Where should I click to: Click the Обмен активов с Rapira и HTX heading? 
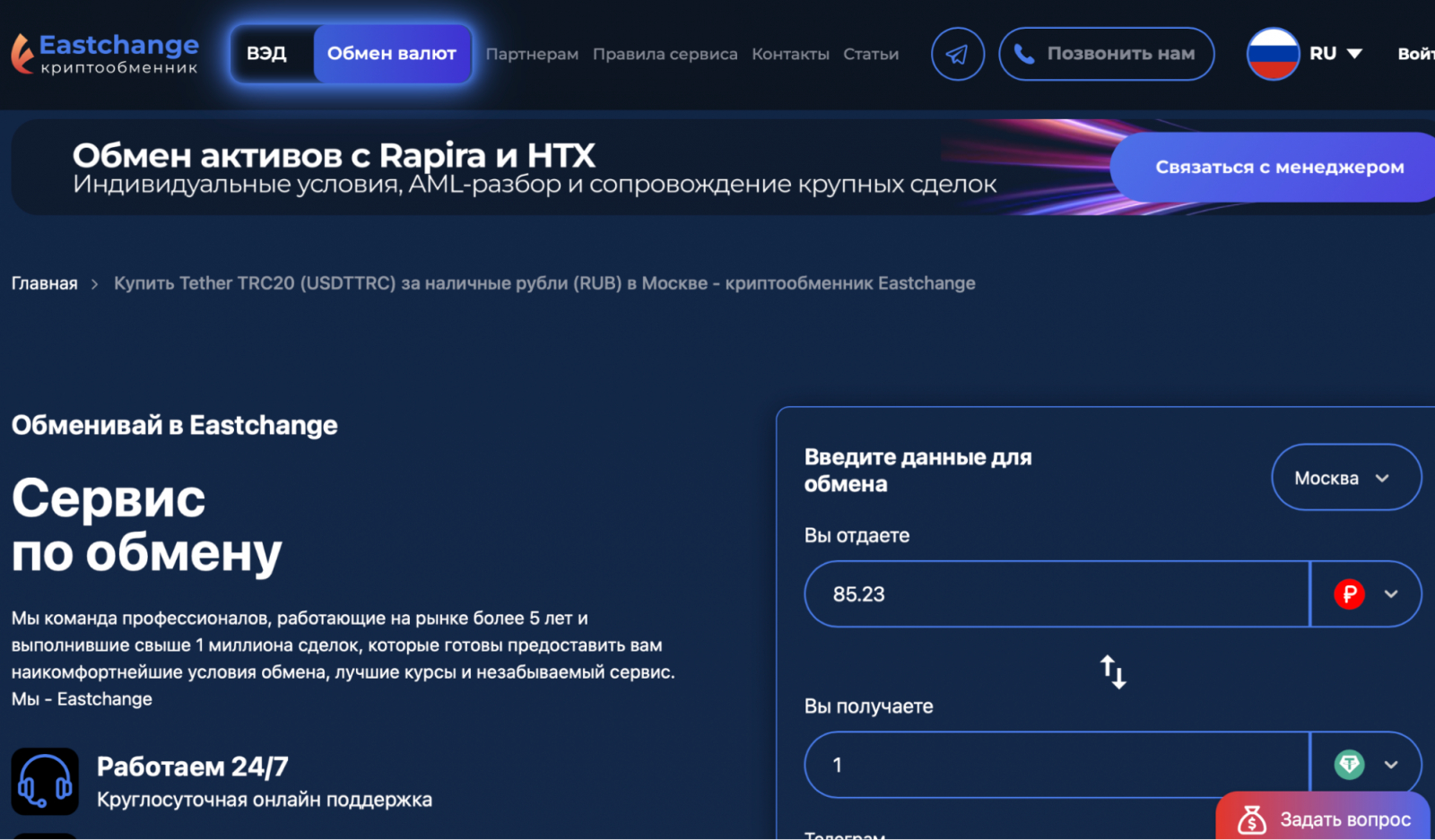[334, 156]
